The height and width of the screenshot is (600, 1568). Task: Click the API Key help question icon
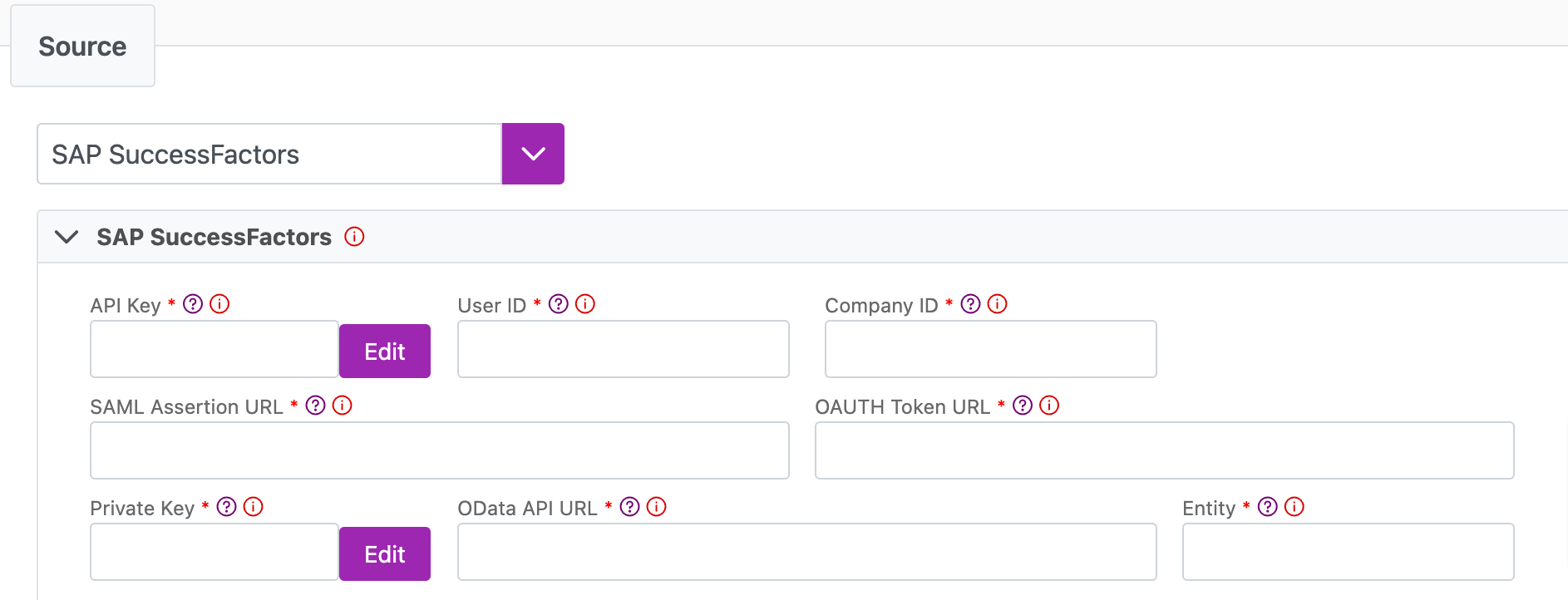tap(193, 304)
